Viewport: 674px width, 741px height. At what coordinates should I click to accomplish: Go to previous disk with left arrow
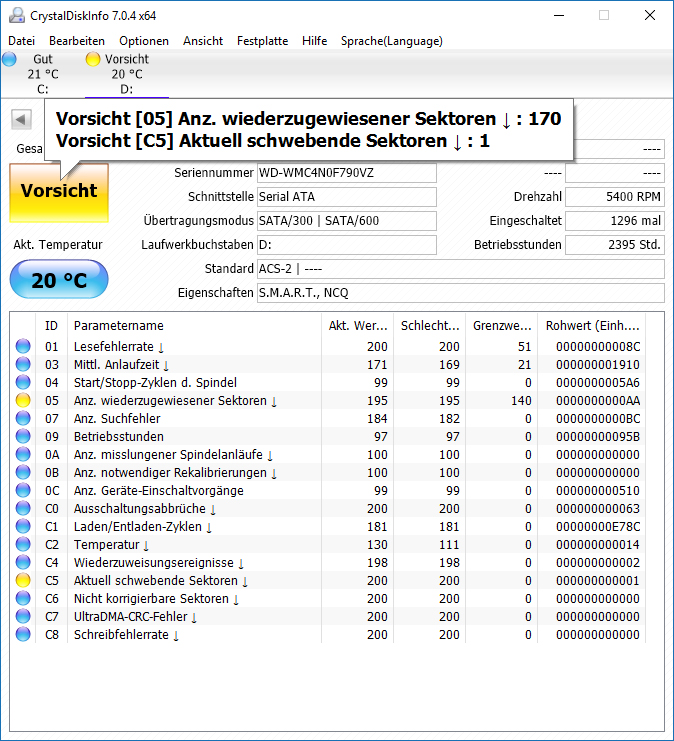coord(21,120)
